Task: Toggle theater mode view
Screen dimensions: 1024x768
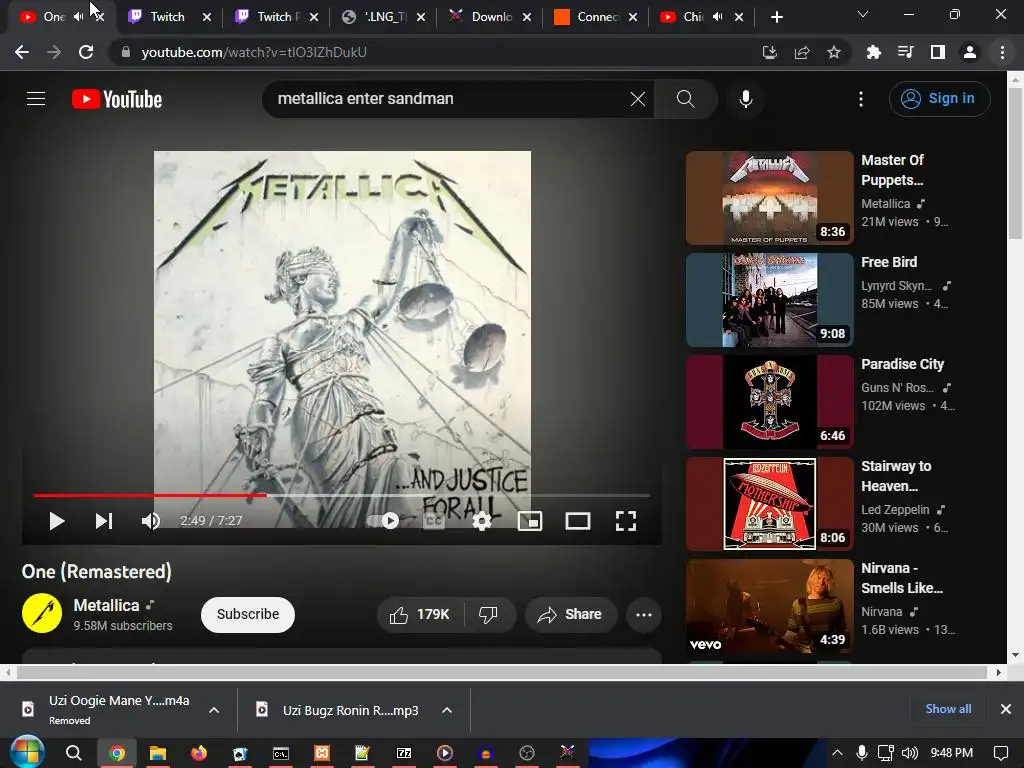Action: pos(577,520)
